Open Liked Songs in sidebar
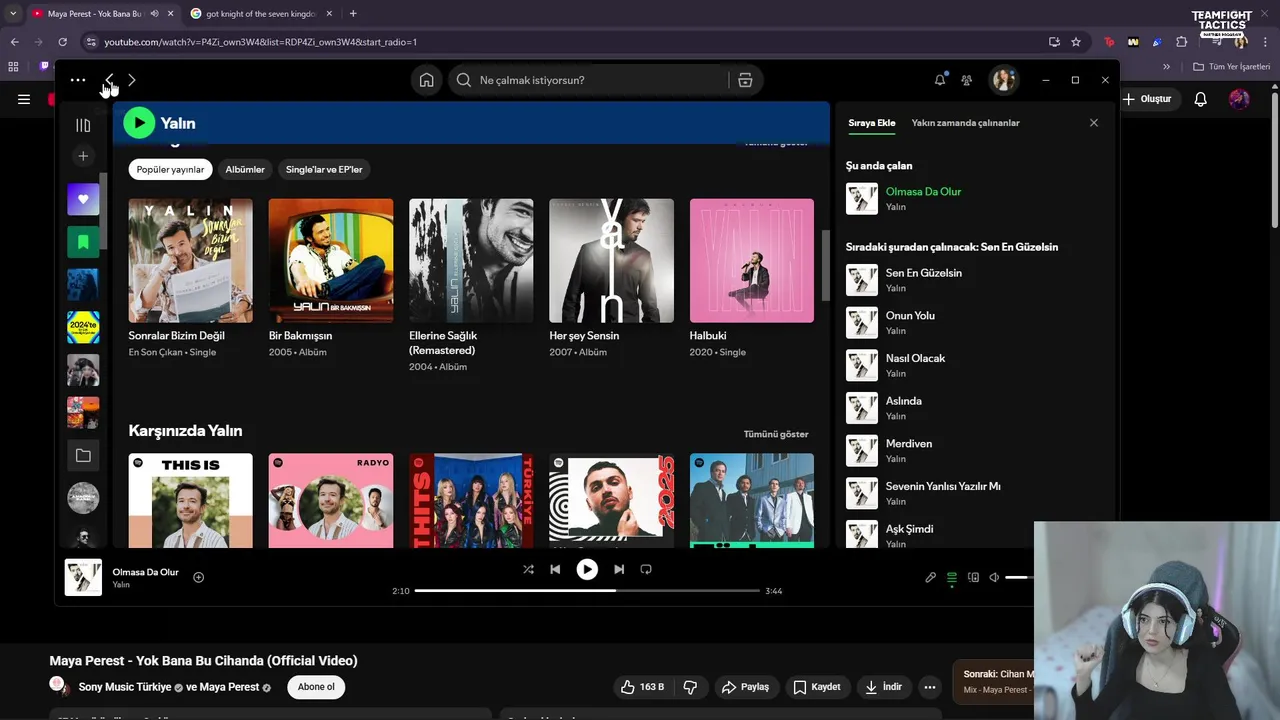 coord(83,199)
